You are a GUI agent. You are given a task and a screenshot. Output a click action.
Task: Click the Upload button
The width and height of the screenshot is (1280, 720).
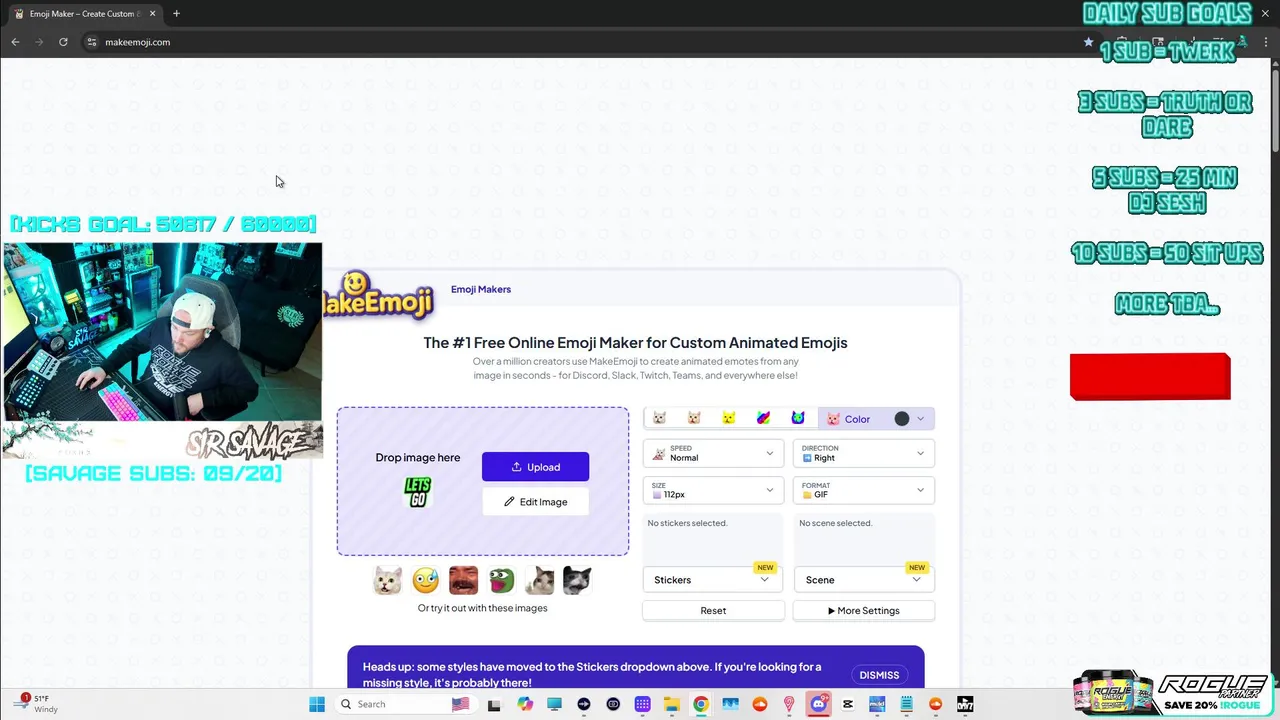tap(535, 467)
